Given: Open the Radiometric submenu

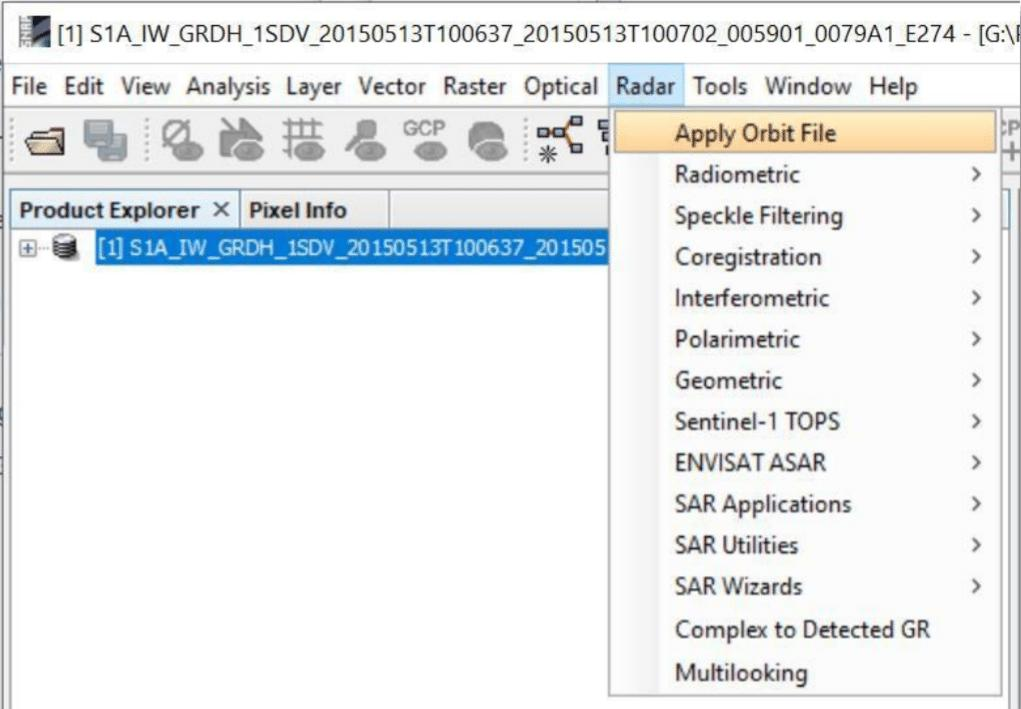Looking at the screenshot, I should 805,174.
